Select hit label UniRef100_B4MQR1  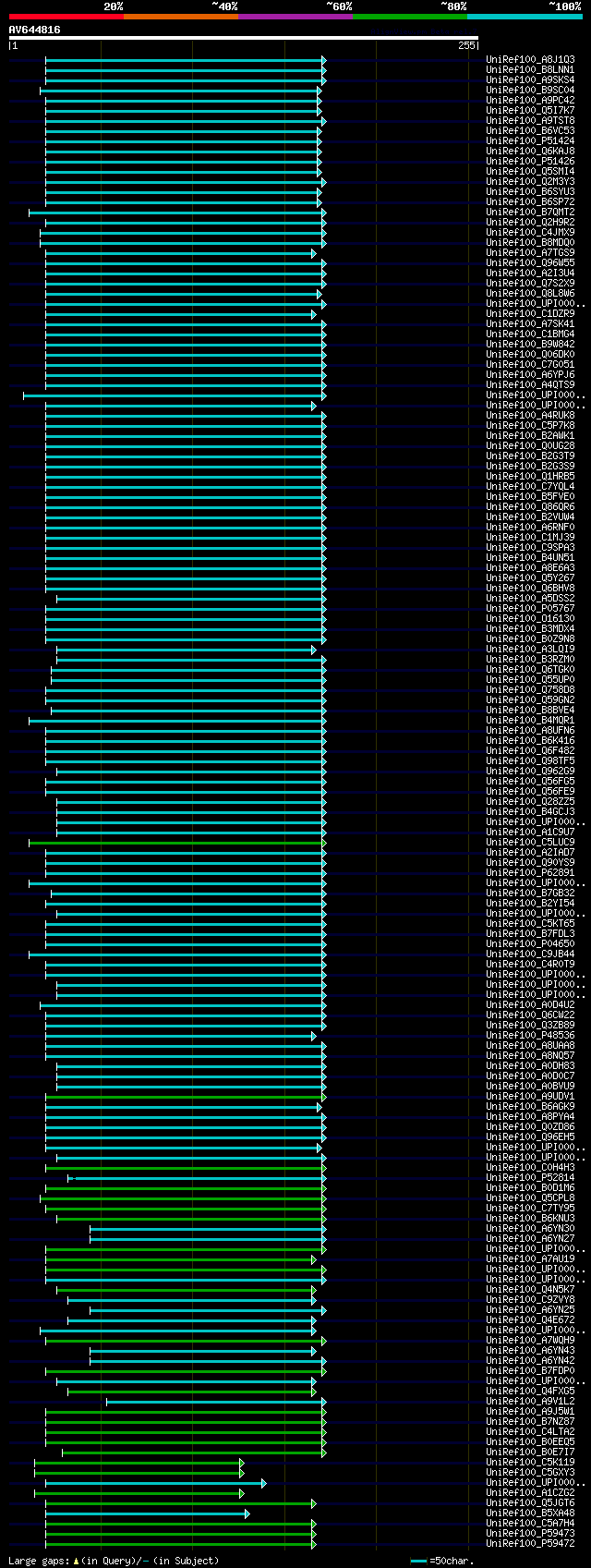530,721
